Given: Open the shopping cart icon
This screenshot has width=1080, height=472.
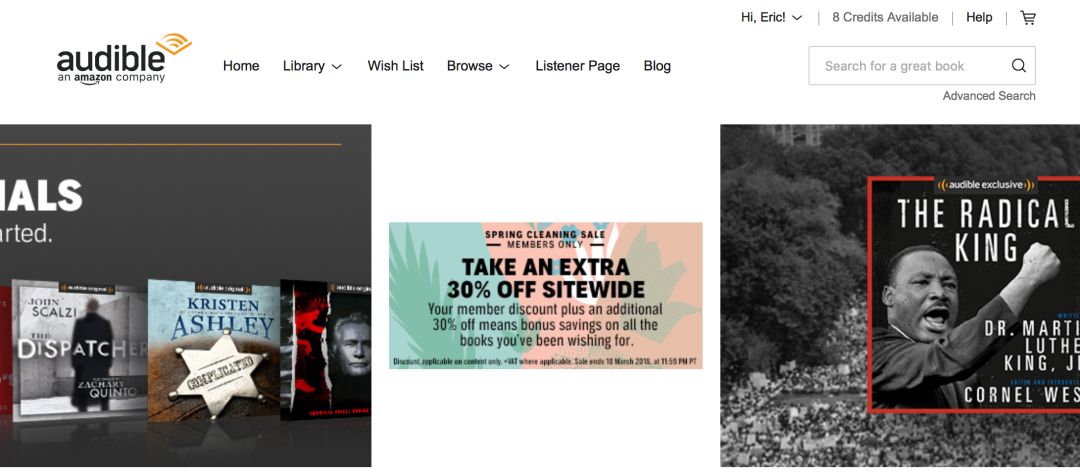Looking at the screenshot, I should click(x=1028, y=18).
